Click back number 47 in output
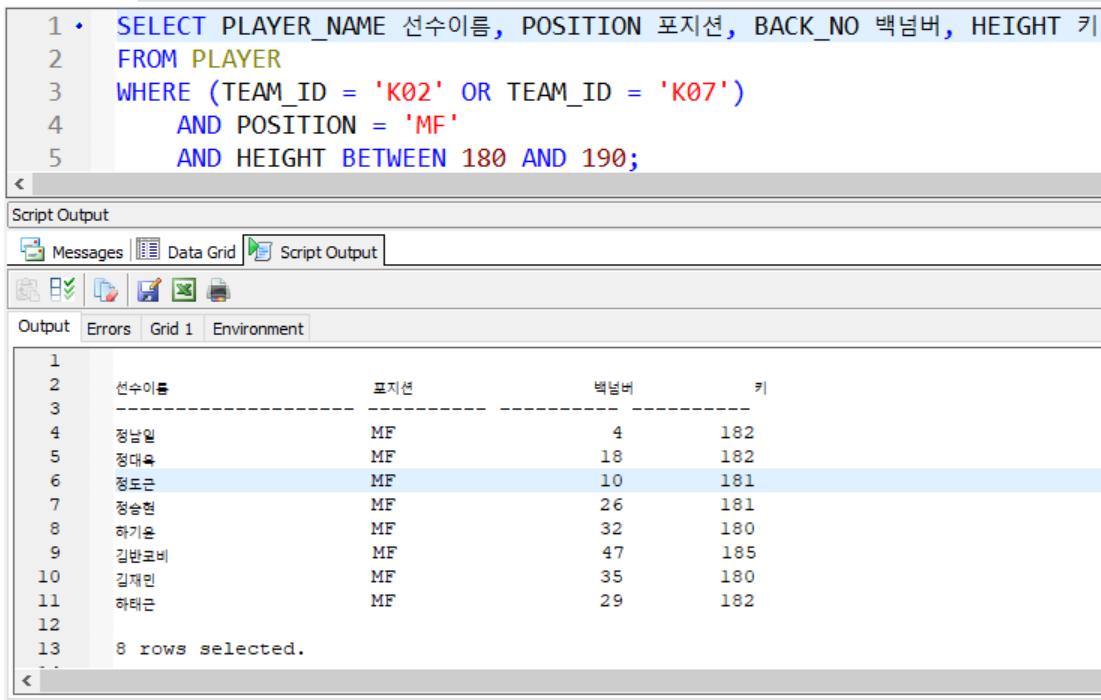The image size is (1101, 700). point(612,553)
